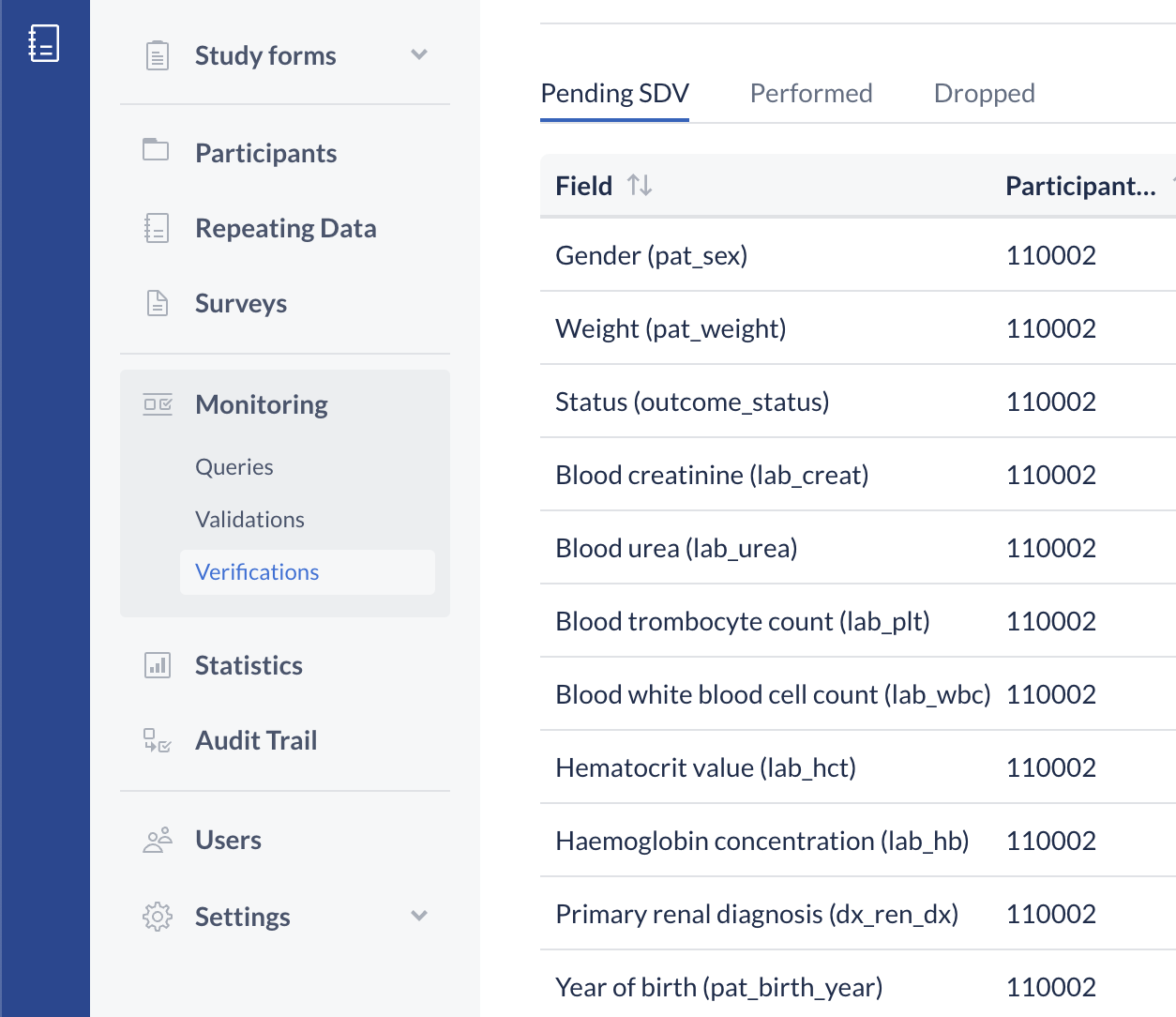
Task: Click the Participants folder icon
Action: point(156,150)
